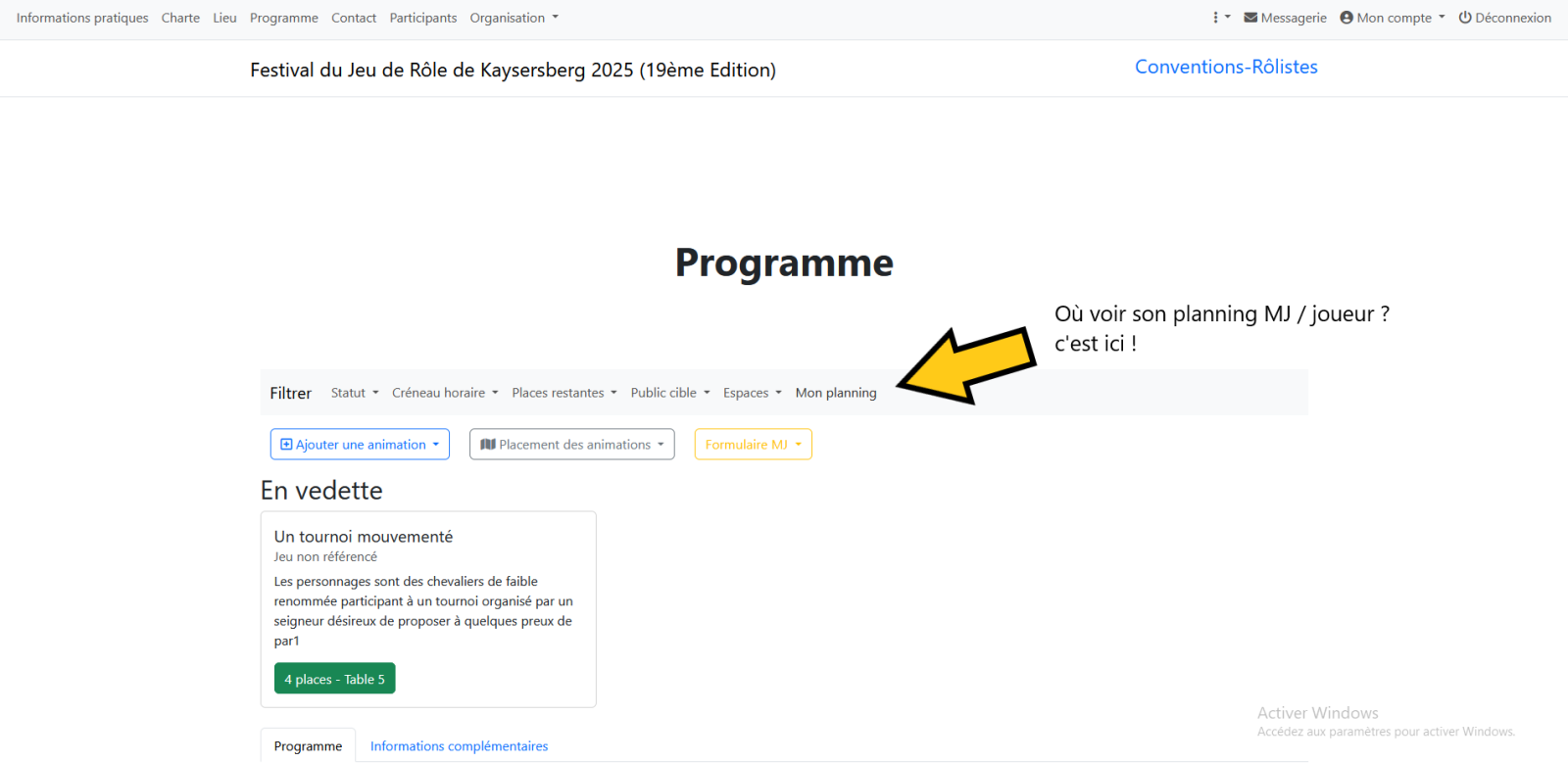Switch to Informations complémentaires tab
The image size is (1568, 763).
click(459, 746)
